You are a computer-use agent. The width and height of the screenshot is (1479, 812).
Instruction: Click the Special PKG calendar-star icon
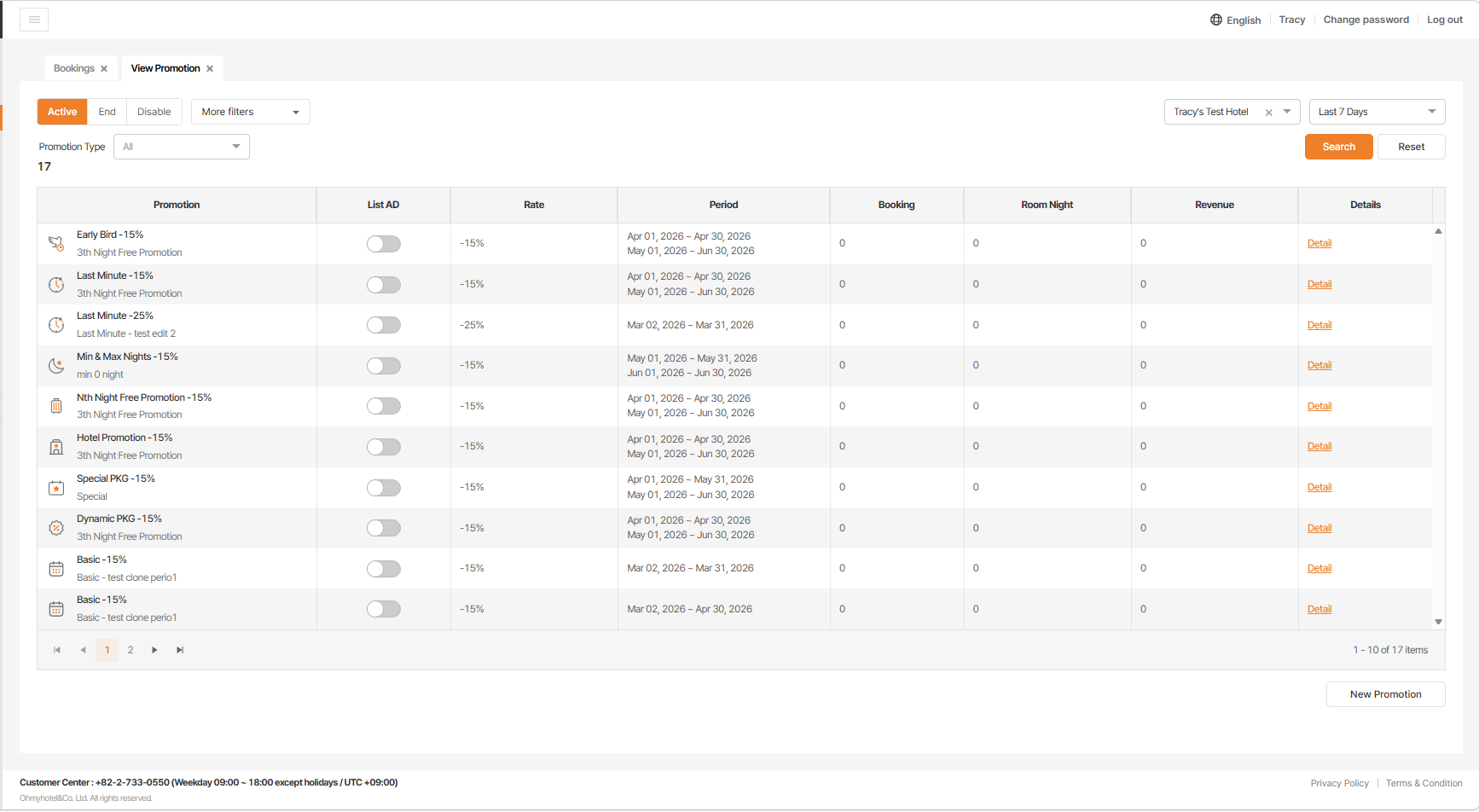point(56,488)
